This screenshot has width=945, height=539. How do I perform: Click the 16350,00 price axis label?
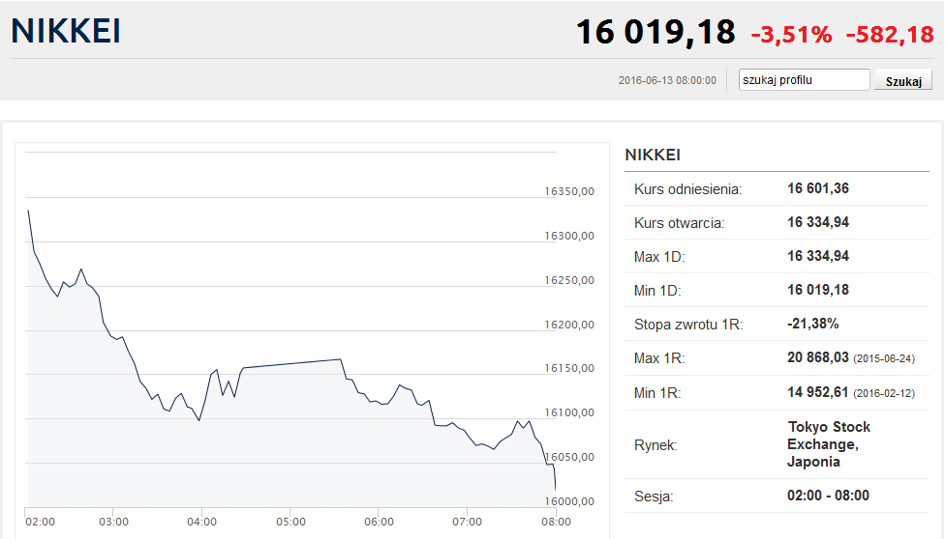(570, 191)
